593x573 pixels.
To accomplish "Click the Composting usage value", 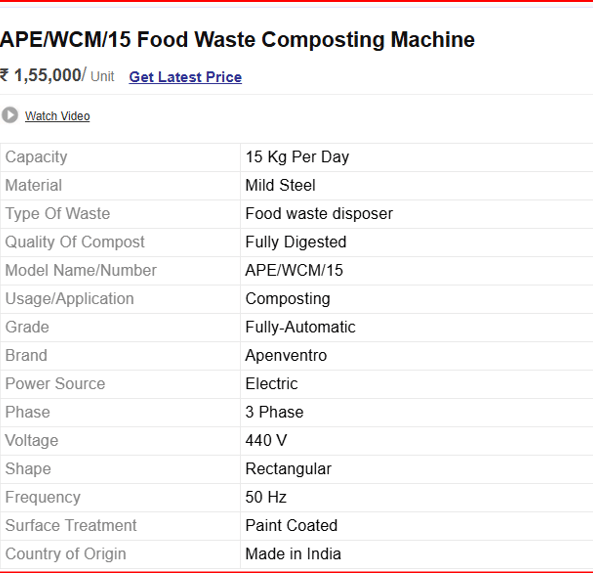I will coord(288,299).
